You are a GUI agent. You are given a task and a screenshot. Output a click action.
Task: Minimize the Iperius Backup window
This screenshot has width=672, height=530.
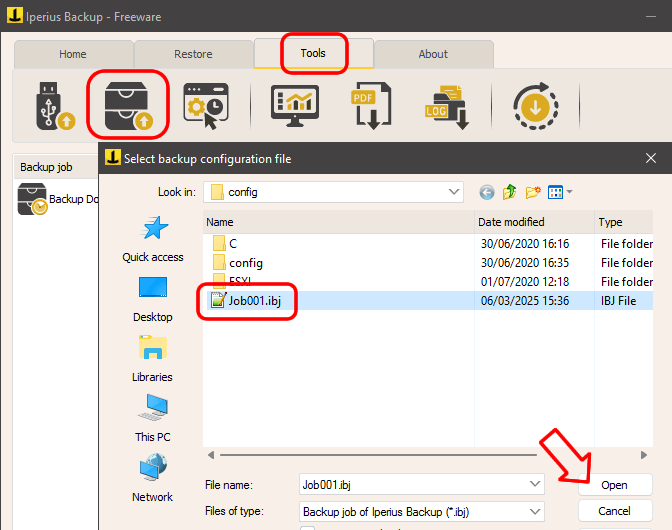[651, 17]
